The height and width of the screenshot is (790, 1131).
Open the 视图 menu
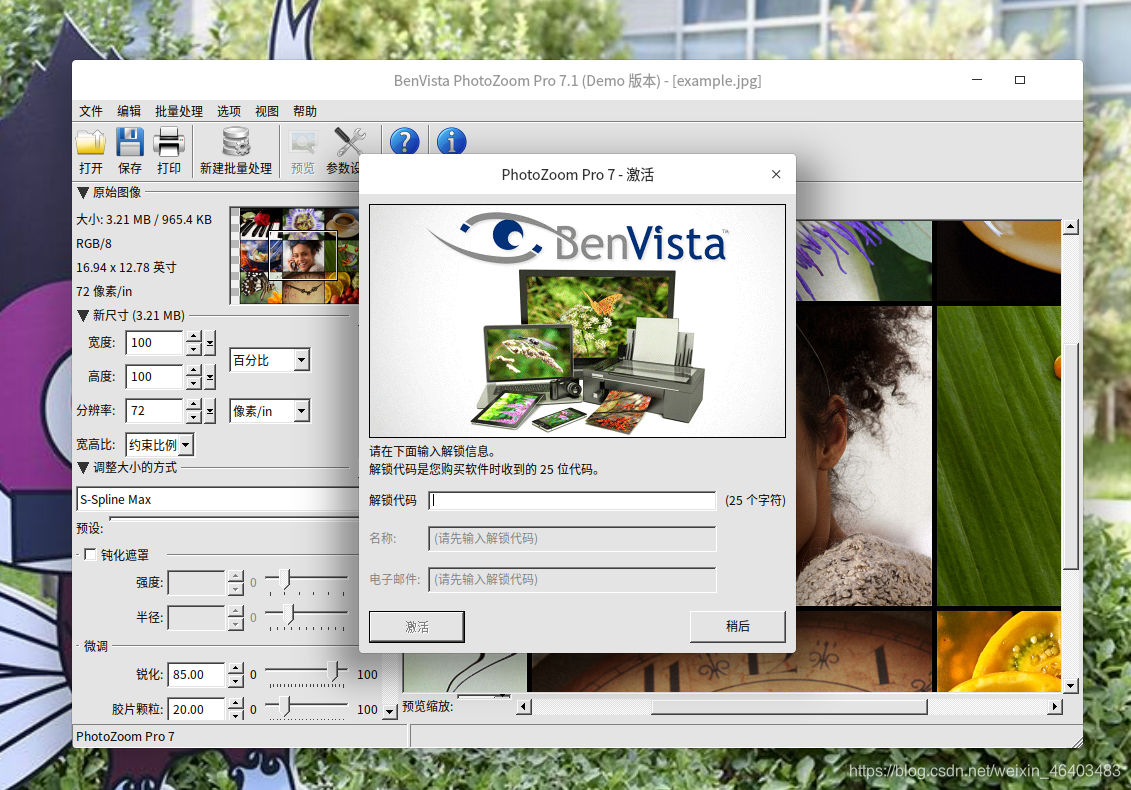[267, 111]
